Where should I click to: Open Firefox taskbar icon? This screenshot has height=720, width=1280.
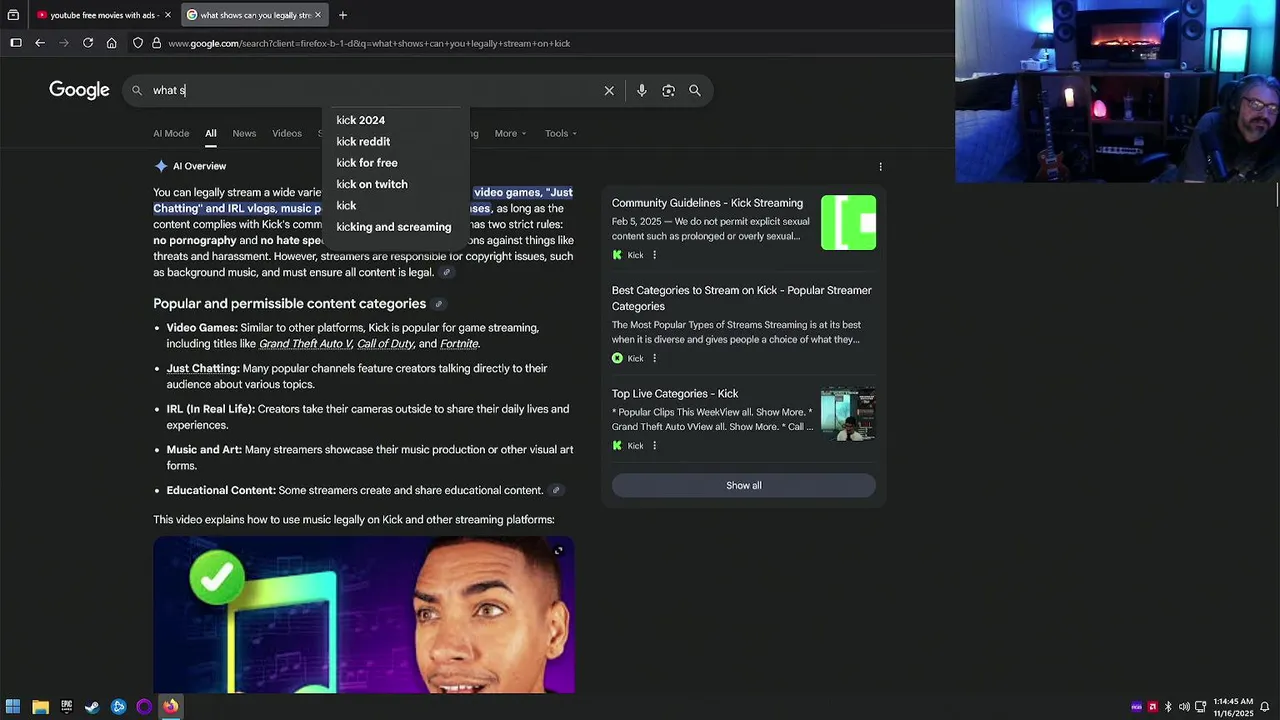pyautogui.click(x=170, y=707)
